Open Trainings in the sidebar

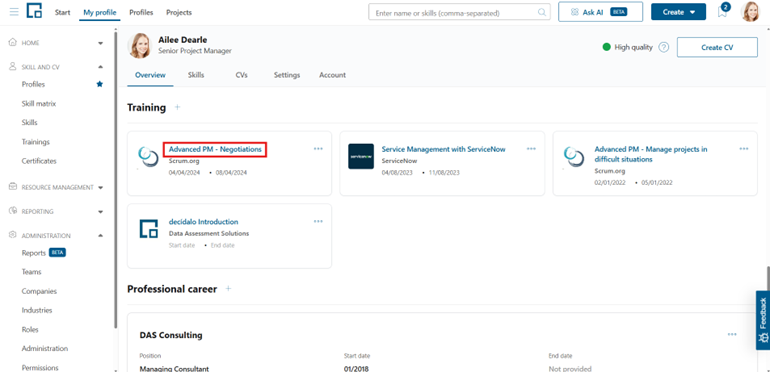(x=35, y=142)
